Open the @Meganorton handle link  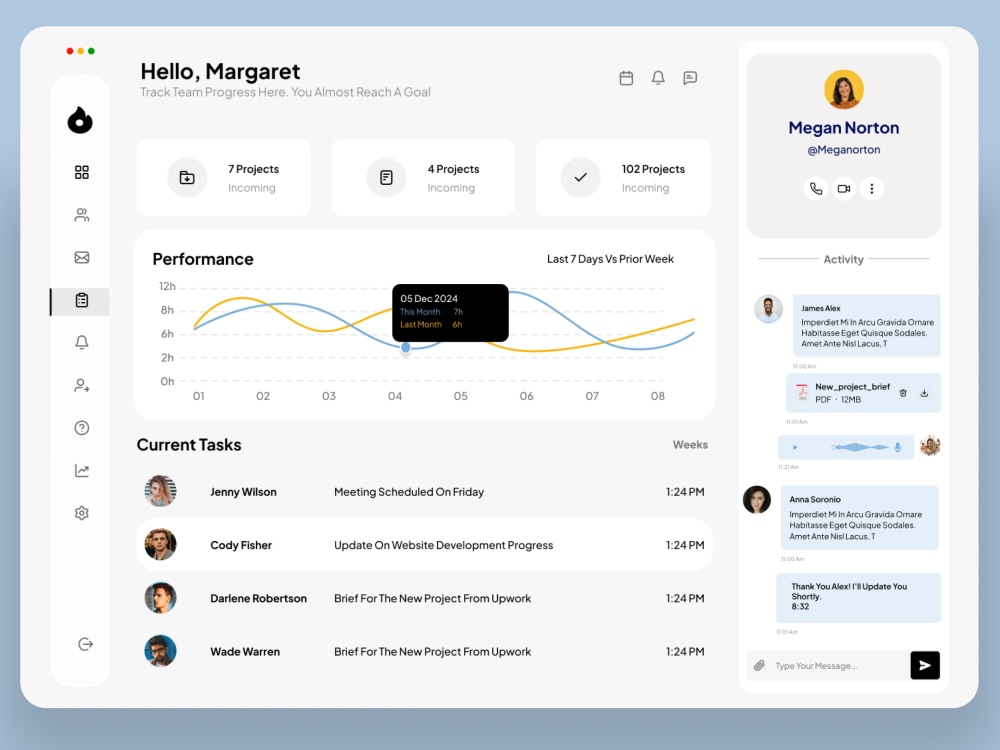click(x=844, y=150)
